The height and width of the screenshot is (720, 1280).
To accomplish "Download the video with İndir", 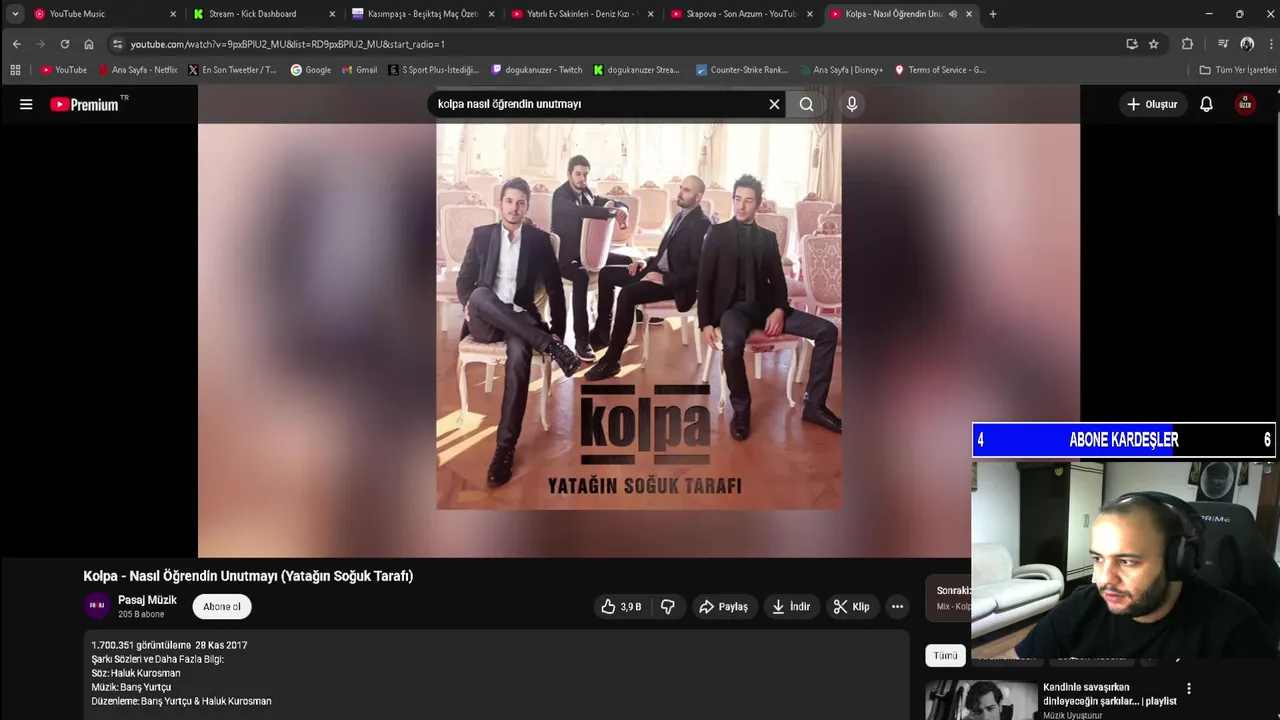I will click(791, 607).
